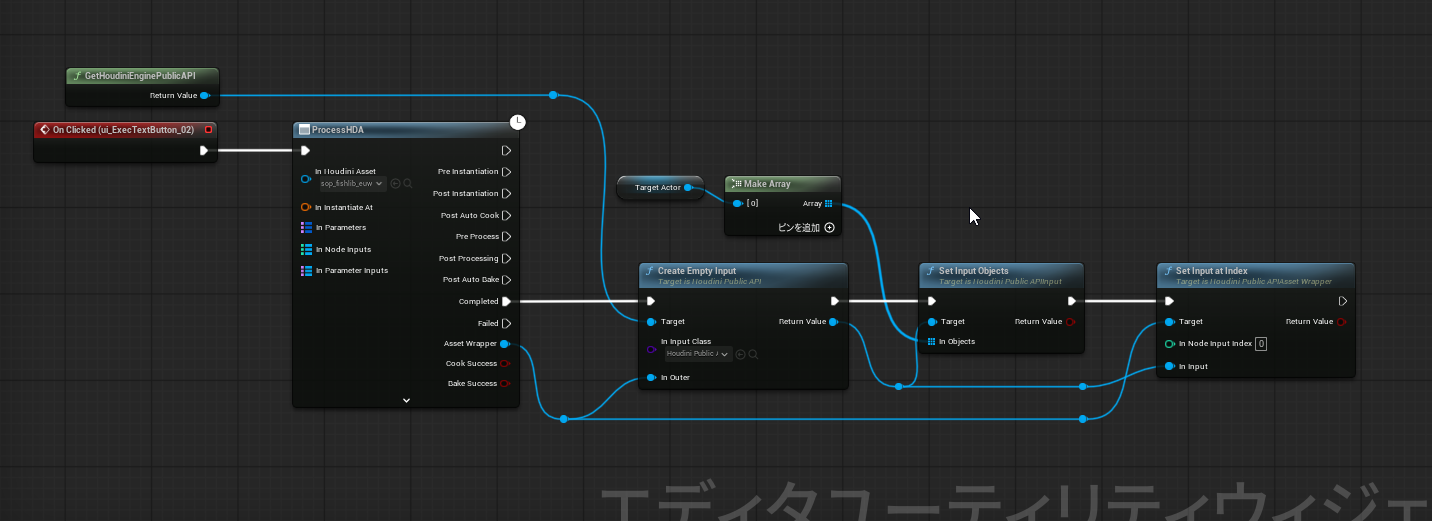This screenshot has height=521, width=1432.
Task: Open the In Input Class dropdown
Action: coord(698,354)
